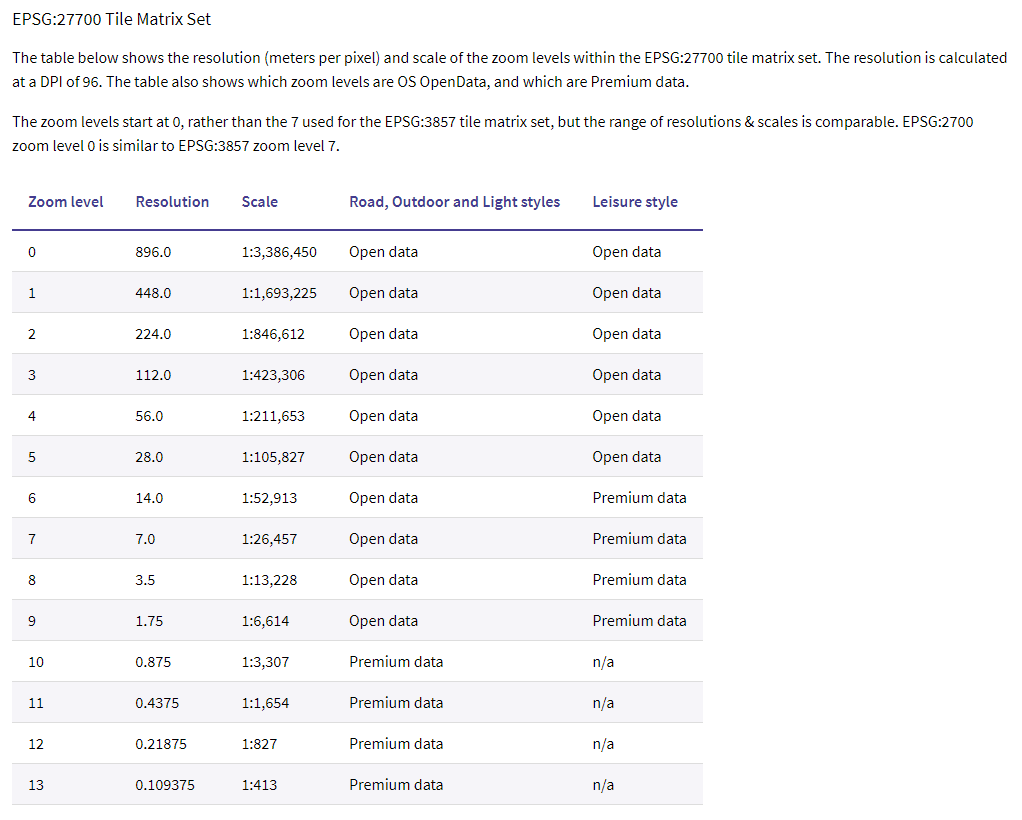Click 'Premium data' Road styles cell, row 13
1022x820 pixels.
coord(396,786)
